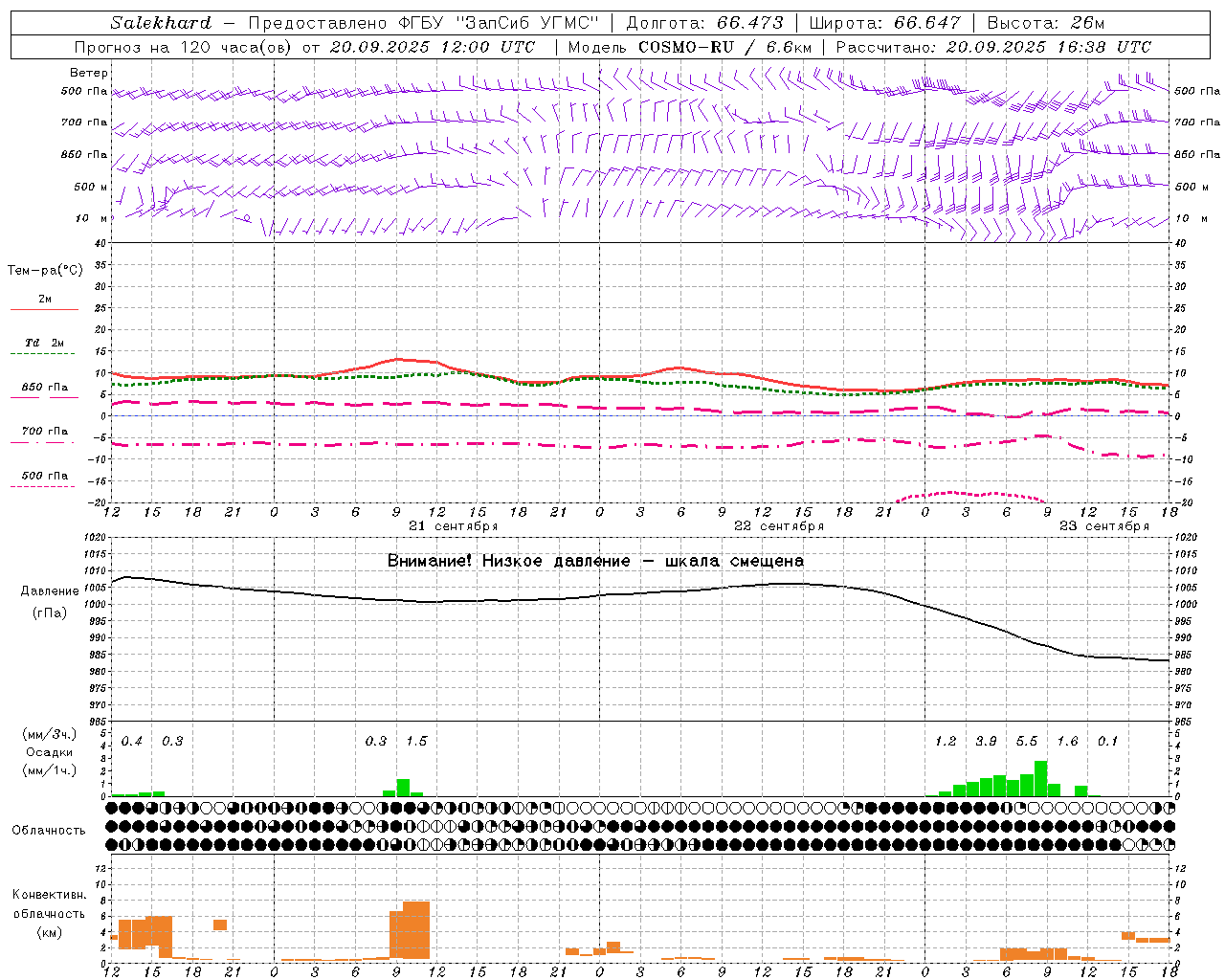Click the model label "COSMO-RU / 6.6км"
Screen dimensions: 1225x980
coord(725,47)
